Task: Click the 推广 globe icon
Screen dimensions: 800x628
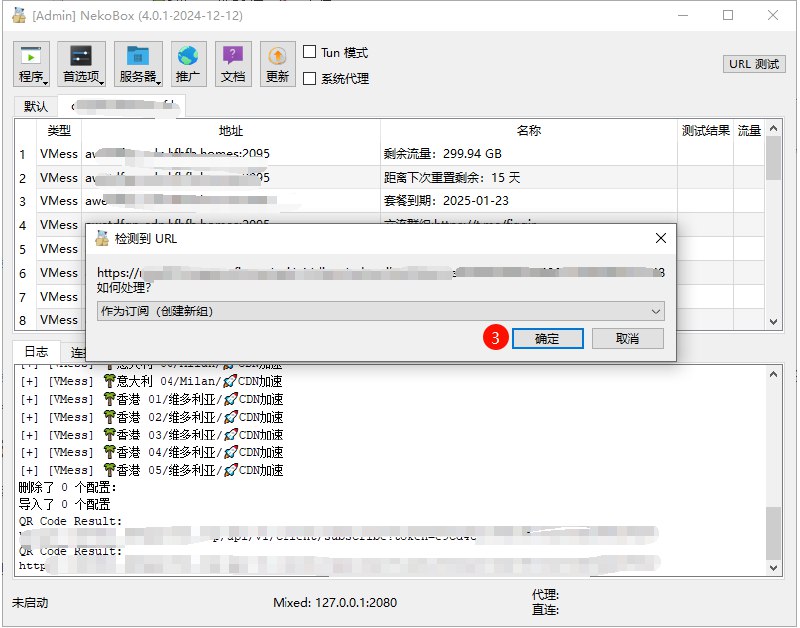Action: coord(189,62)
